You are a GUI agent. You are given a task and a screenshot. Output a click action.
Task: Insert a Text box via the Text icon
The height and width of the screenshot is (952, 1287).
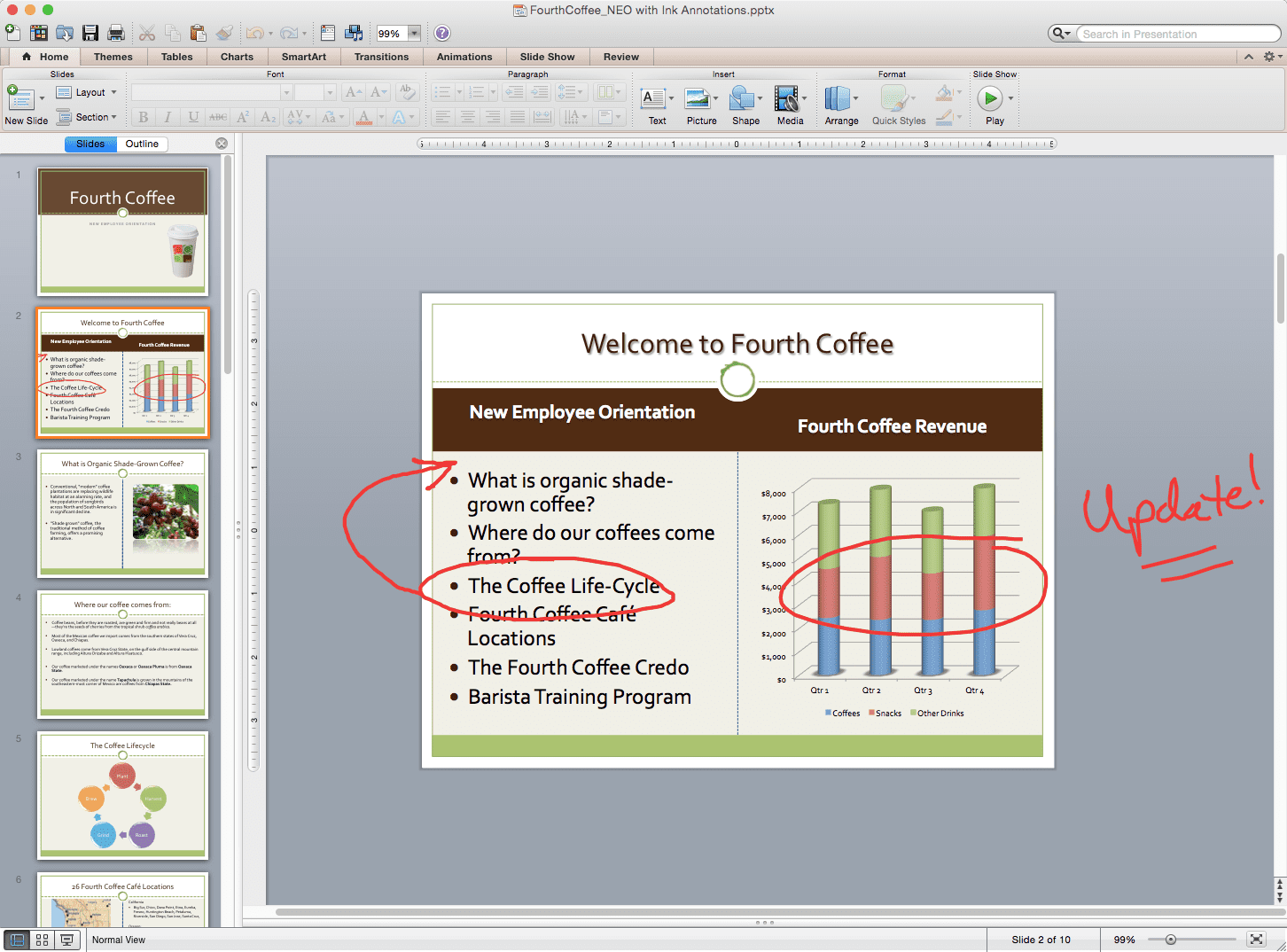(x=653, y=98)
